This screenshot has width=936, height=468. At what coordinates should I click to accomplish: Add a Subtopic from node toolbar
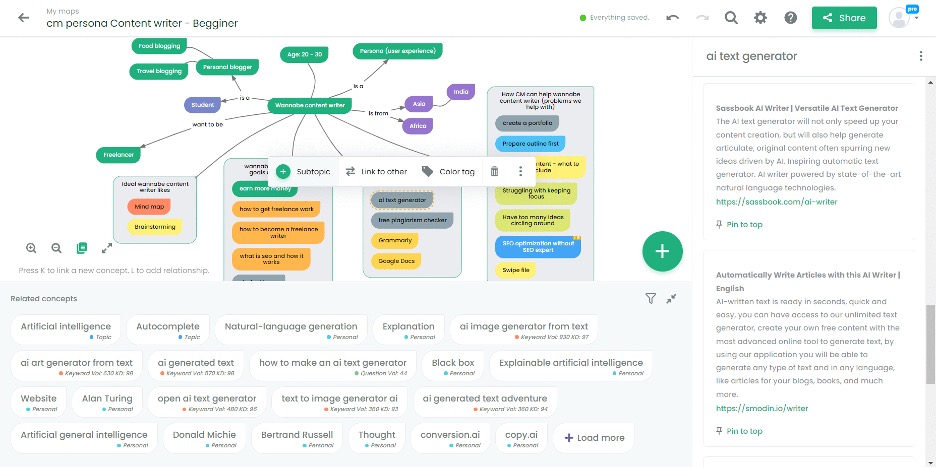(303, 172)
